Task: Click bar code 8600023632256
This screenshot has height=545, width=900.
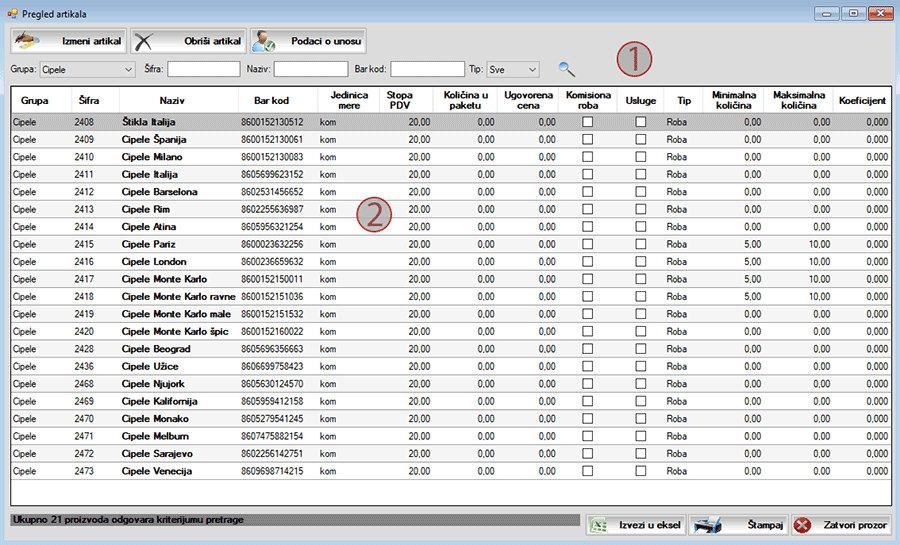Action: pyautogui.click(x=272, y=244)
